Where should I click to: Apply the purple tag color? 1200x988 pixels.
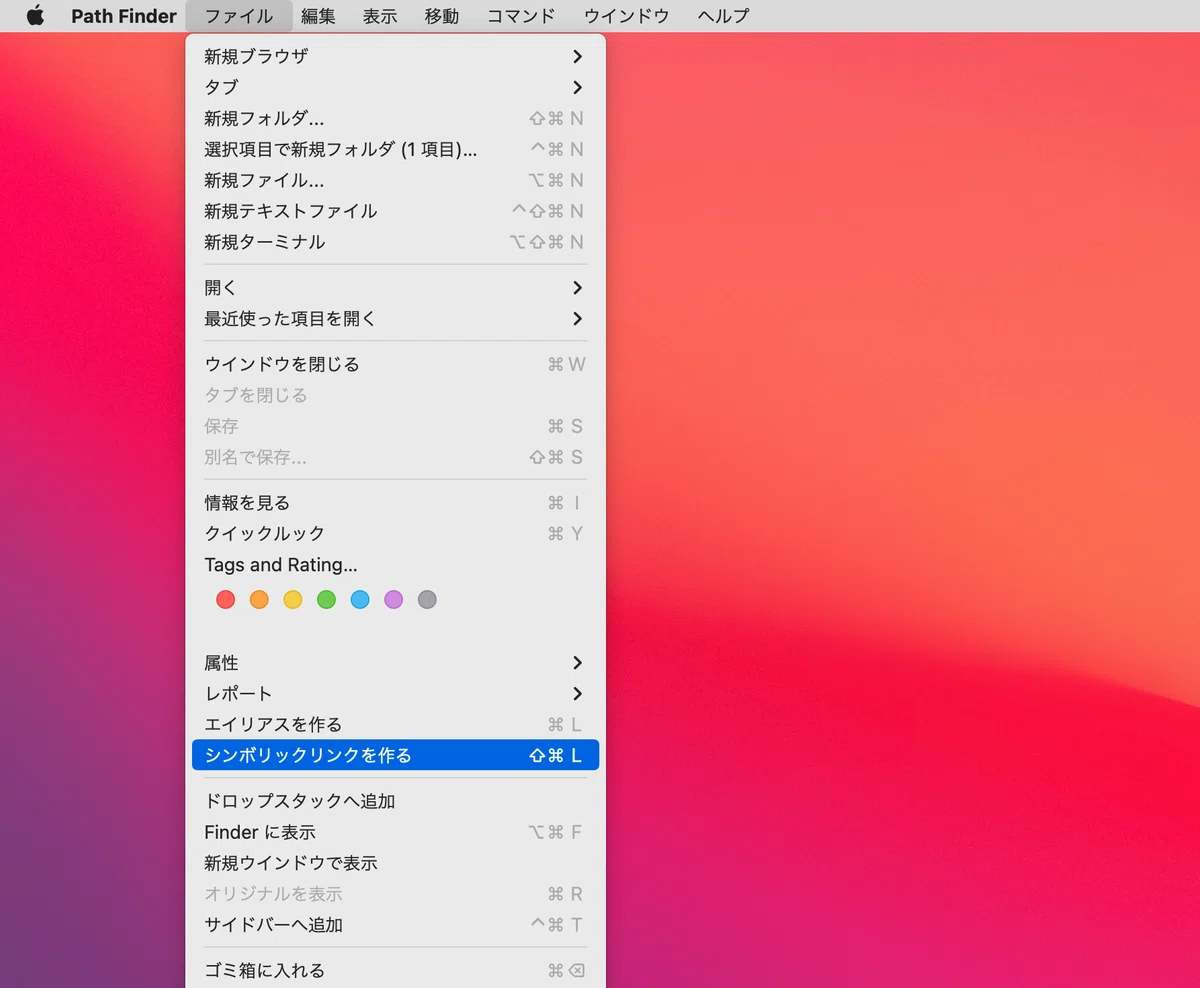coord(394,600)
